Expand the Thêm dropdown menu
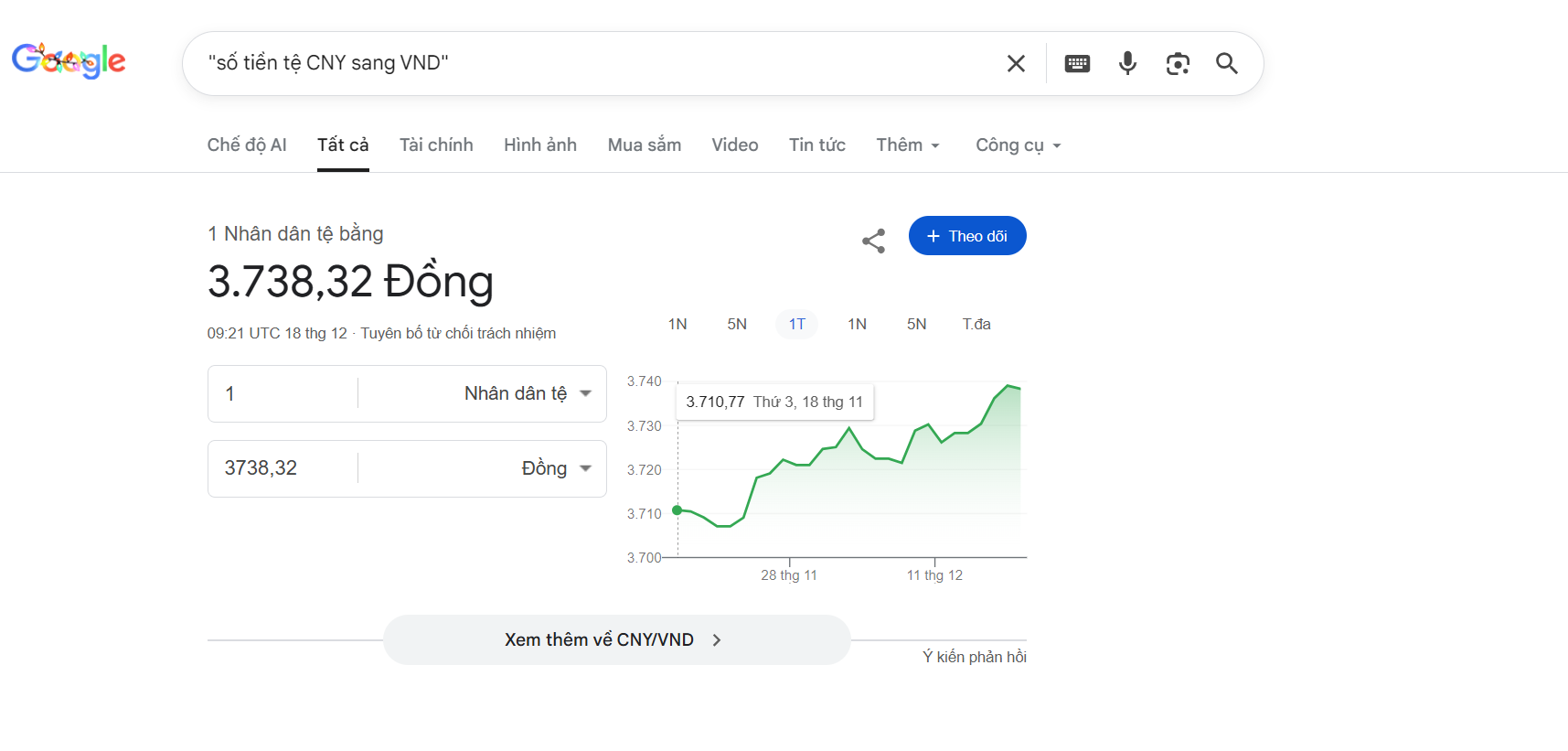1568x751 pixels. click(908, 145)
